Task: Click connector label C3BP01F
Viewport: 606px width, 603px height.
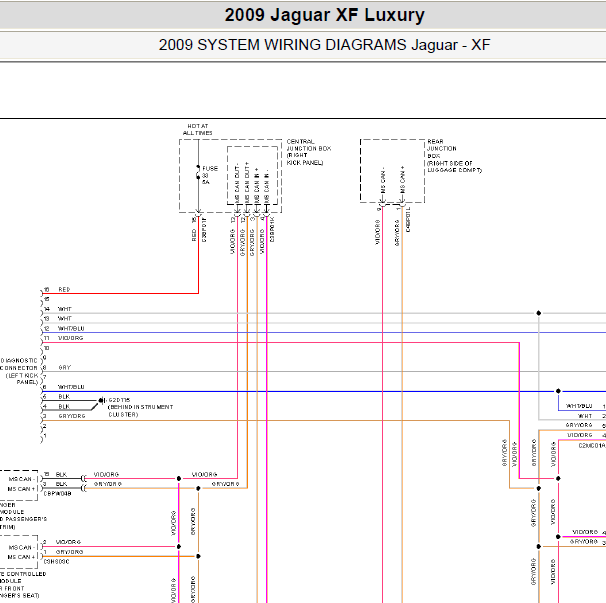Action: (204, 230)
